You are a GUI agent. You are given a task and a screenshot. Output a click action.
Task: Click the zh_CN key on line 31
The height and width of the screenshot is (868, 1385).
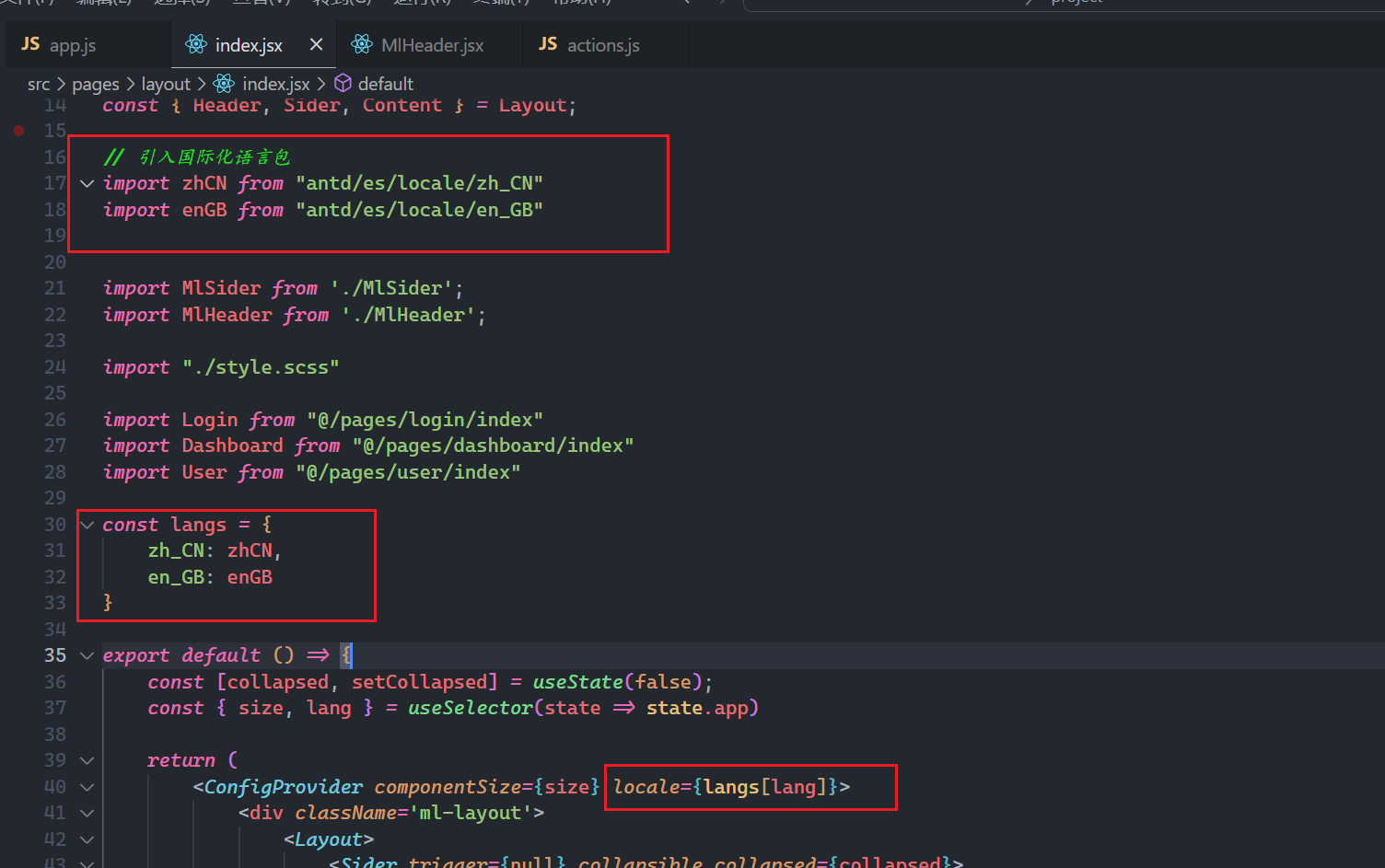176,550
